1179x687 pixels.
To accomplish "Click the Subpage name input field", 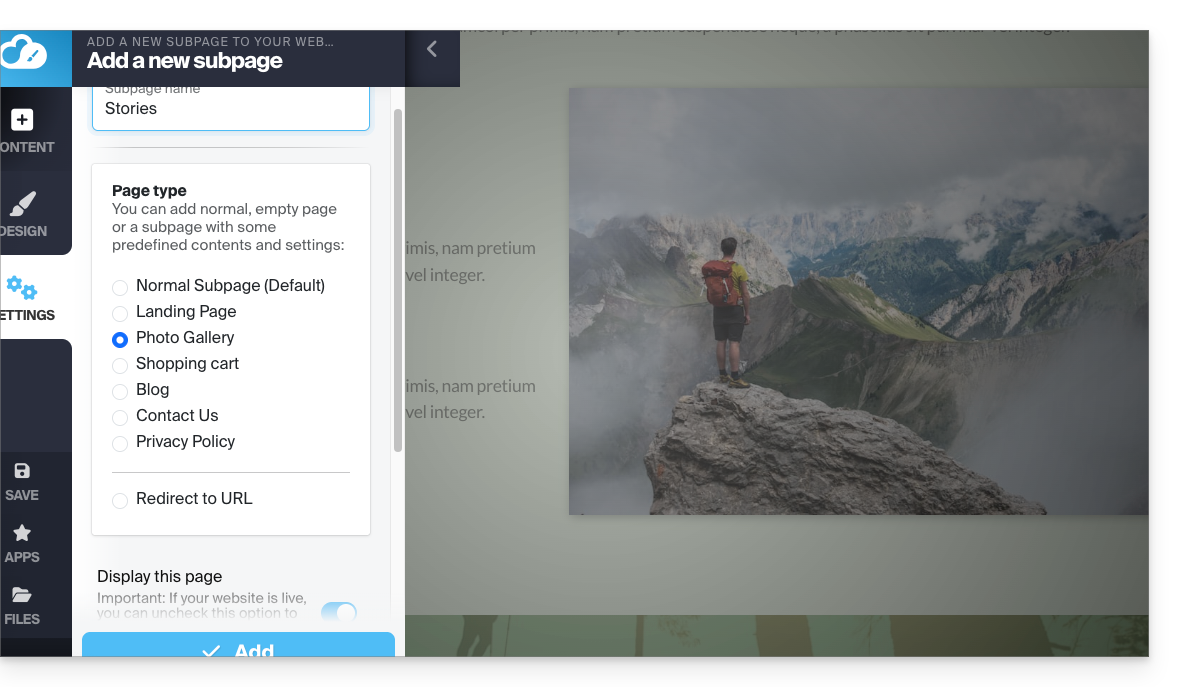I will 231,109.
